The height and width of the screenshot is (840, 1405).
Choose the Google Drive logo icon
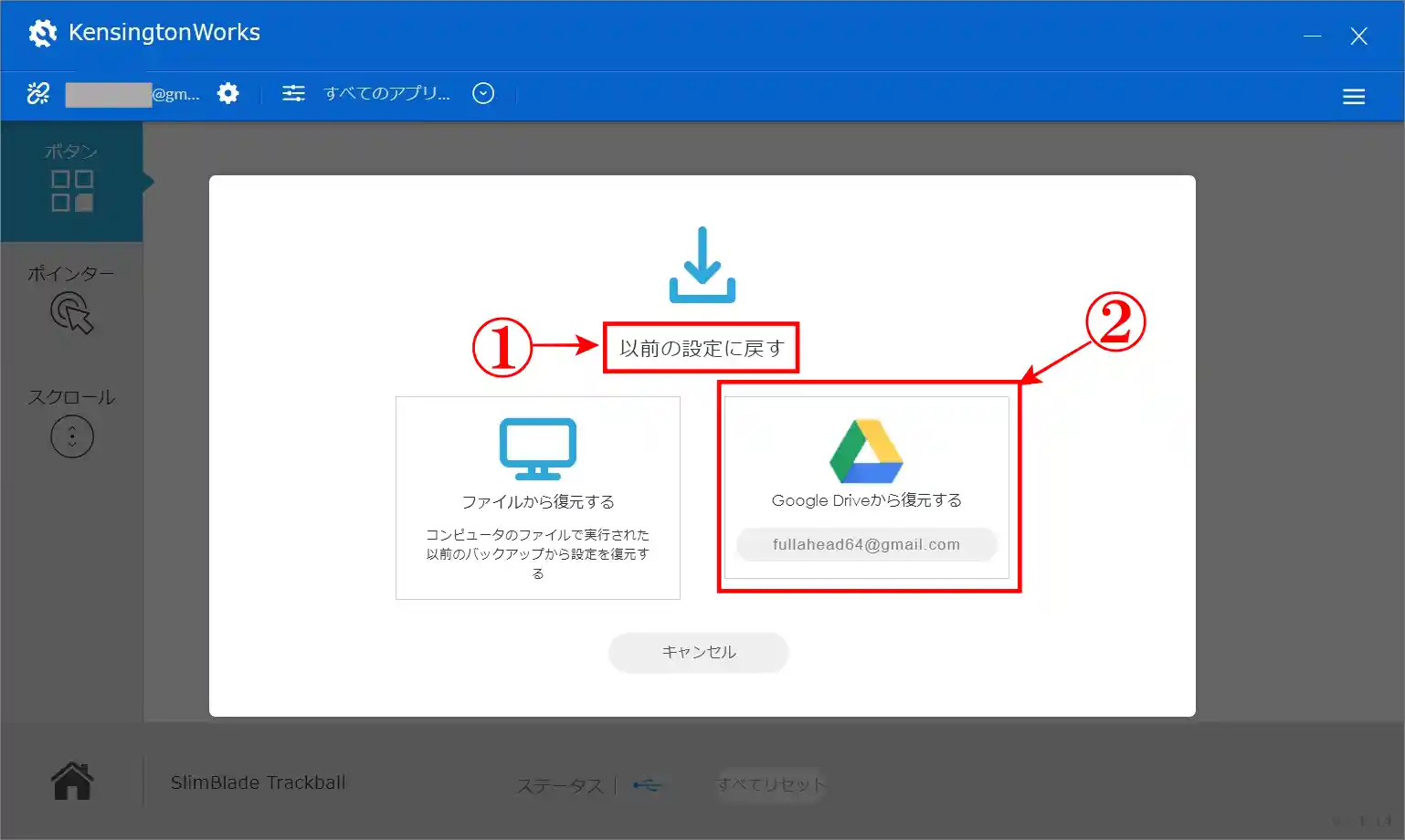(866, 451)
